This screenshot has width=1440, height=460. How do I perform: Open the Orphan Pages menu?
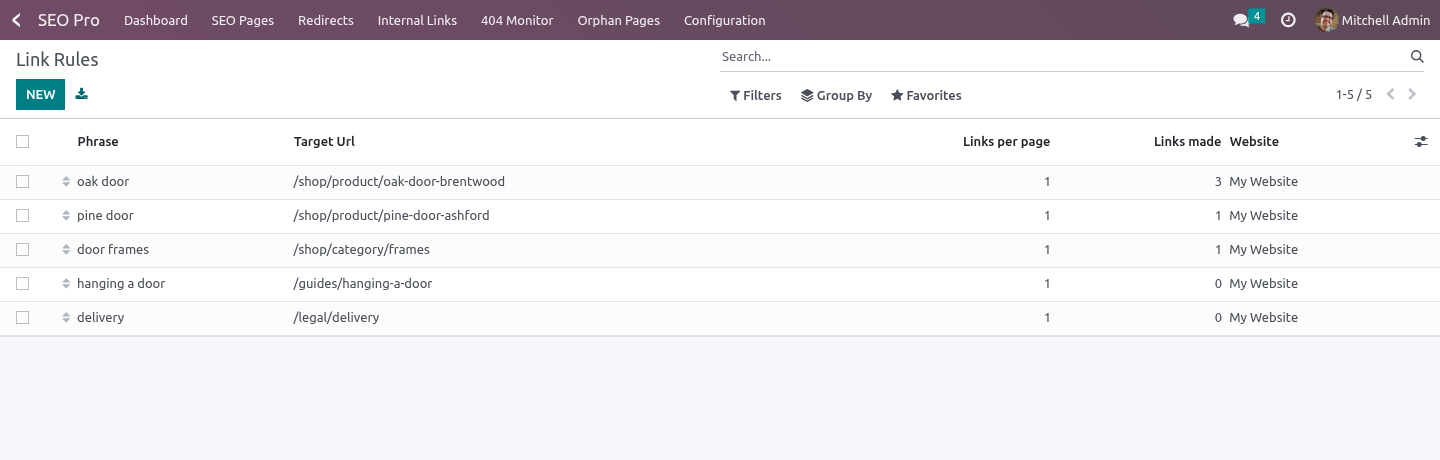[619, 20]
